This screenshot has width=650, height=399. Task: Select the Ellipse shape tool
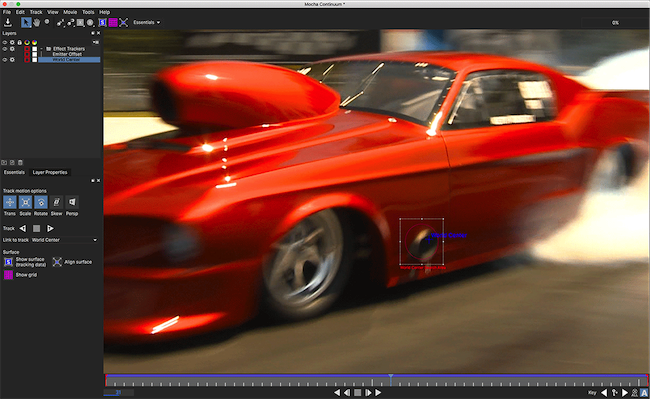[90, 23]
